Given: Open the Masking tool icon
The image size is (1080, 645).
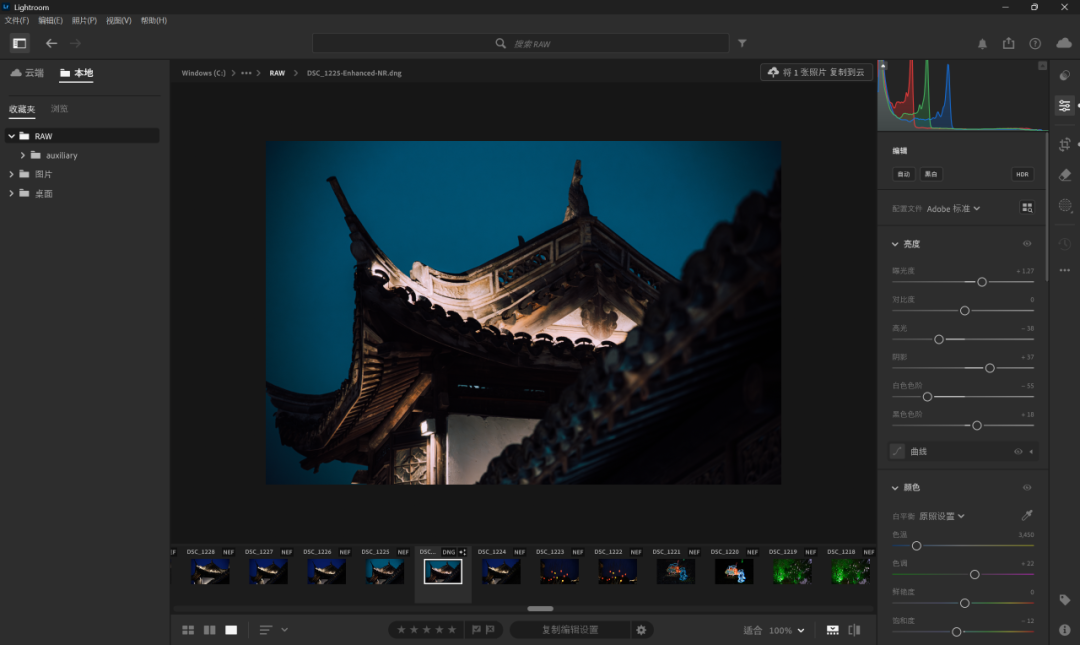Looking at the screenshot, I should (x=1064, y=205).
